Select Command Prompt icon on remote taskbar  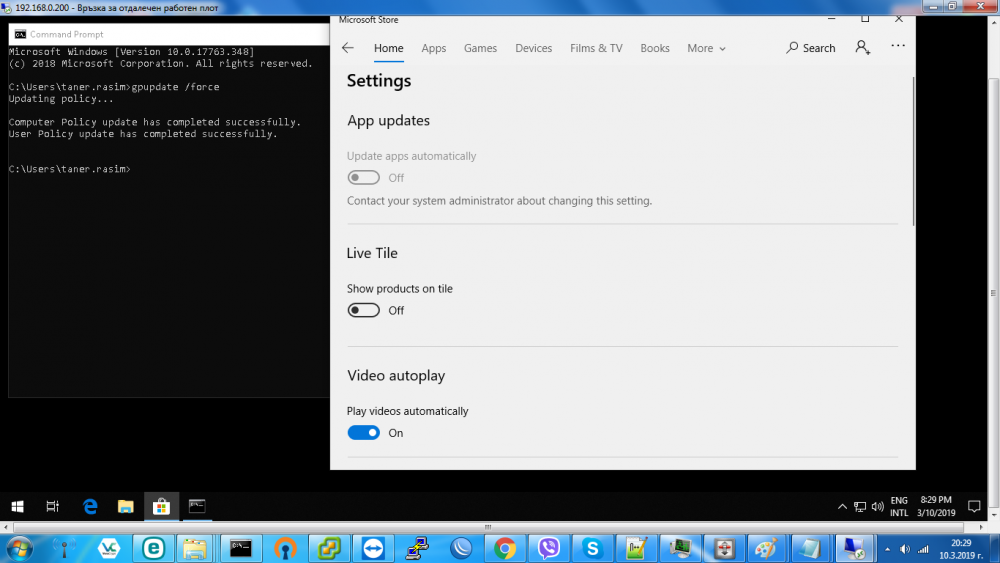coord(197,506)
